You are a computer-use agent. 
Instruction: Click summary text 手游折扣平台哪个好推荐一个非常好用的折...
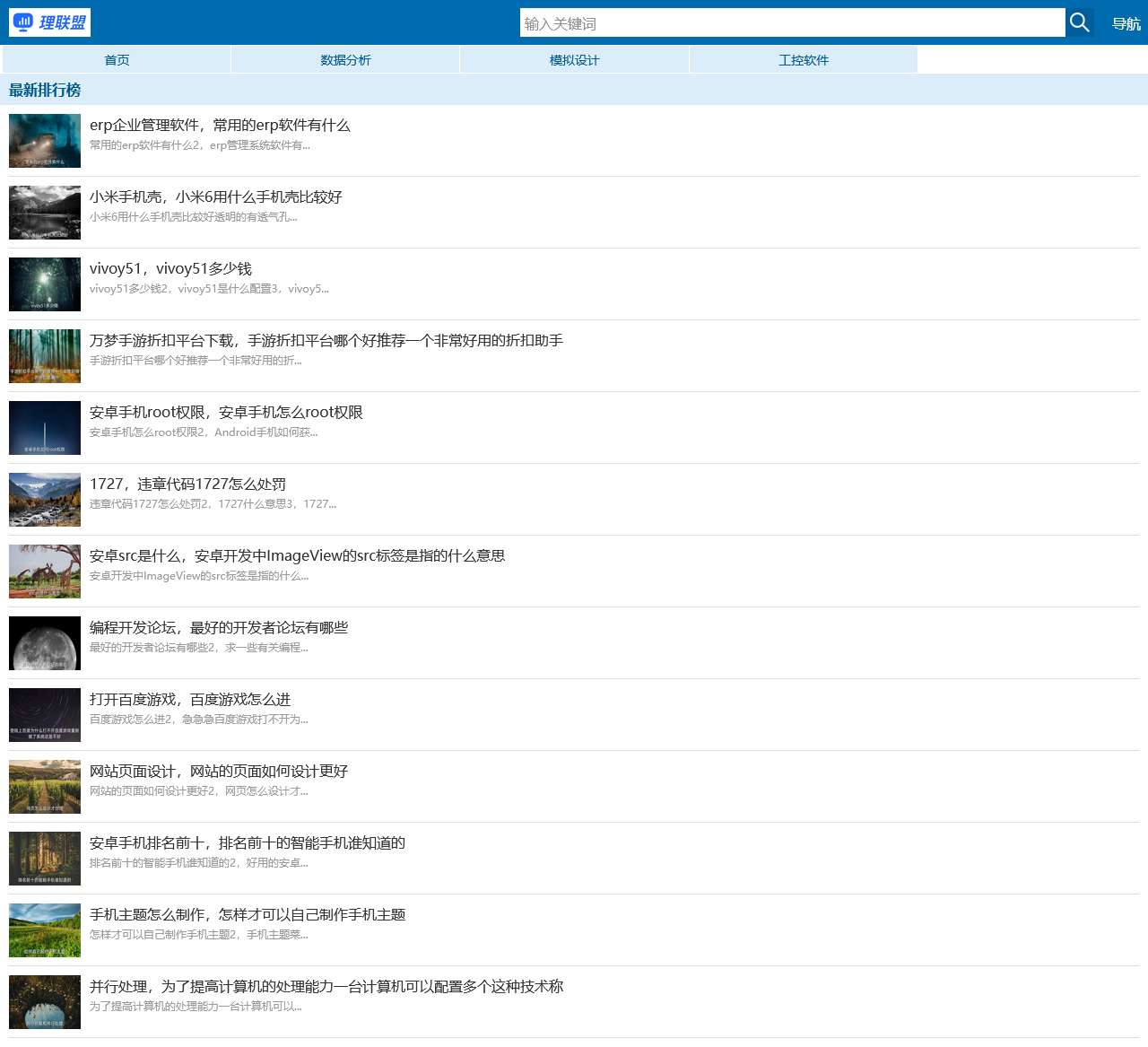coord(196,361)
